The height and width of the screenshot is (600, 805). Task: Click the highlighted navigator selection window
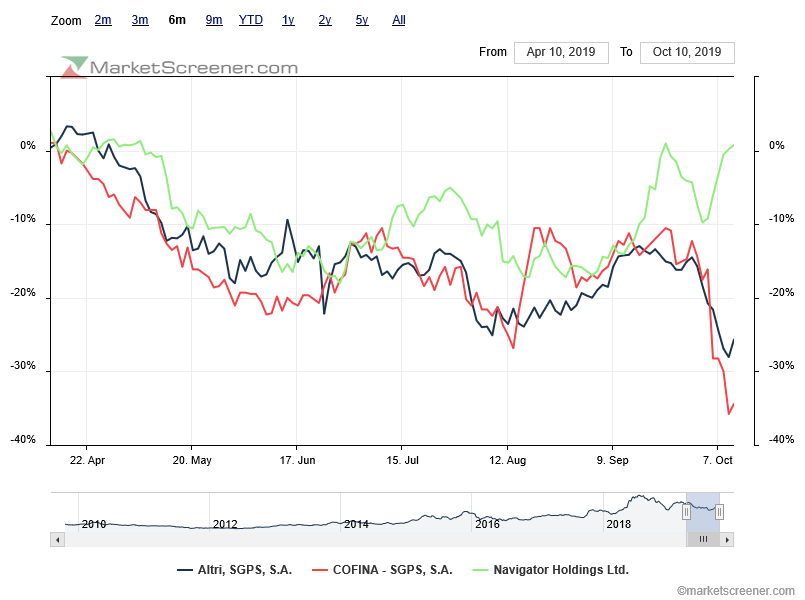coord(703,512)
